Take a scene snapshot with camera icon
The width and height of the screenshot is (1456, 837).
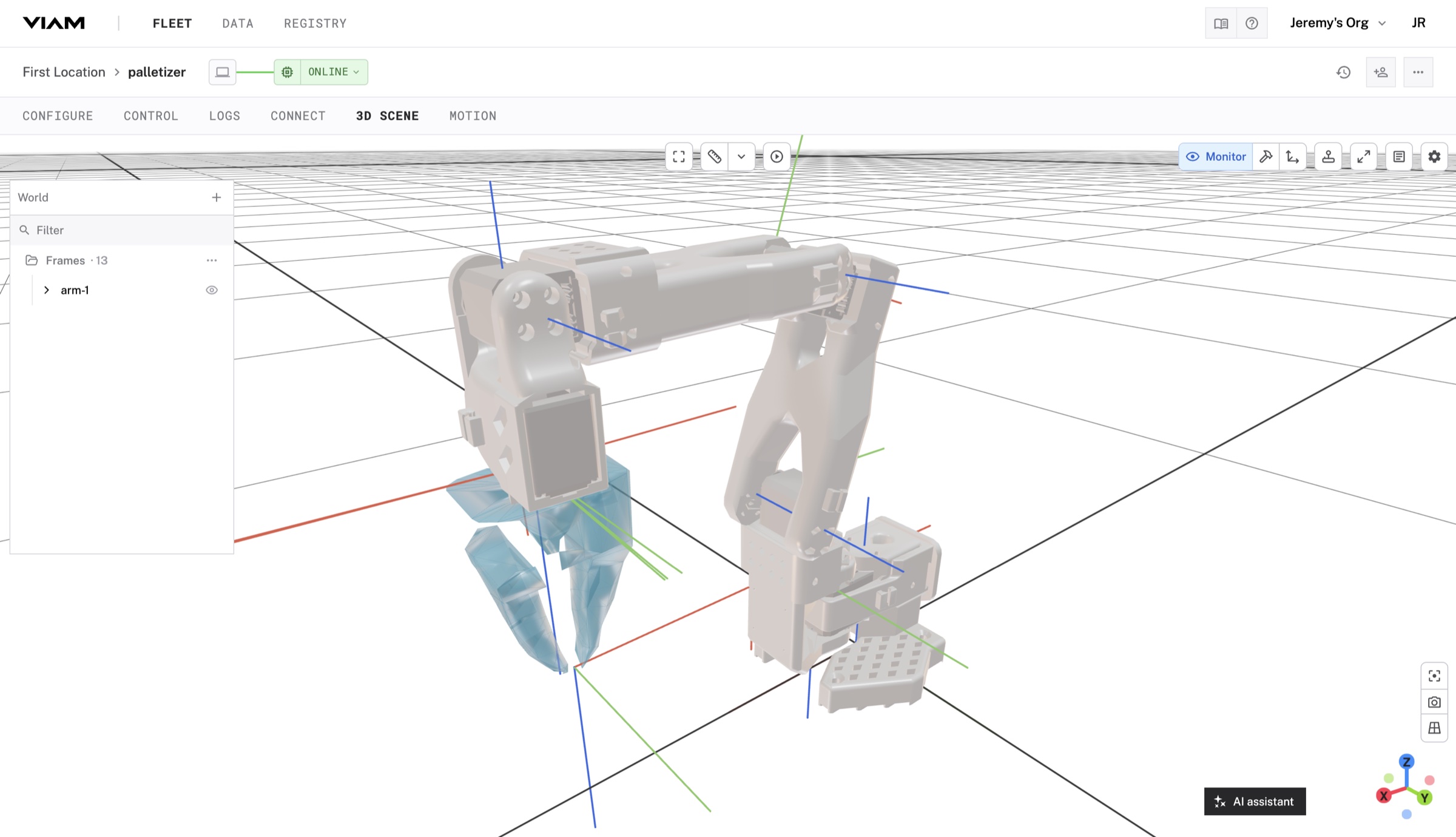pos(1434,702)
